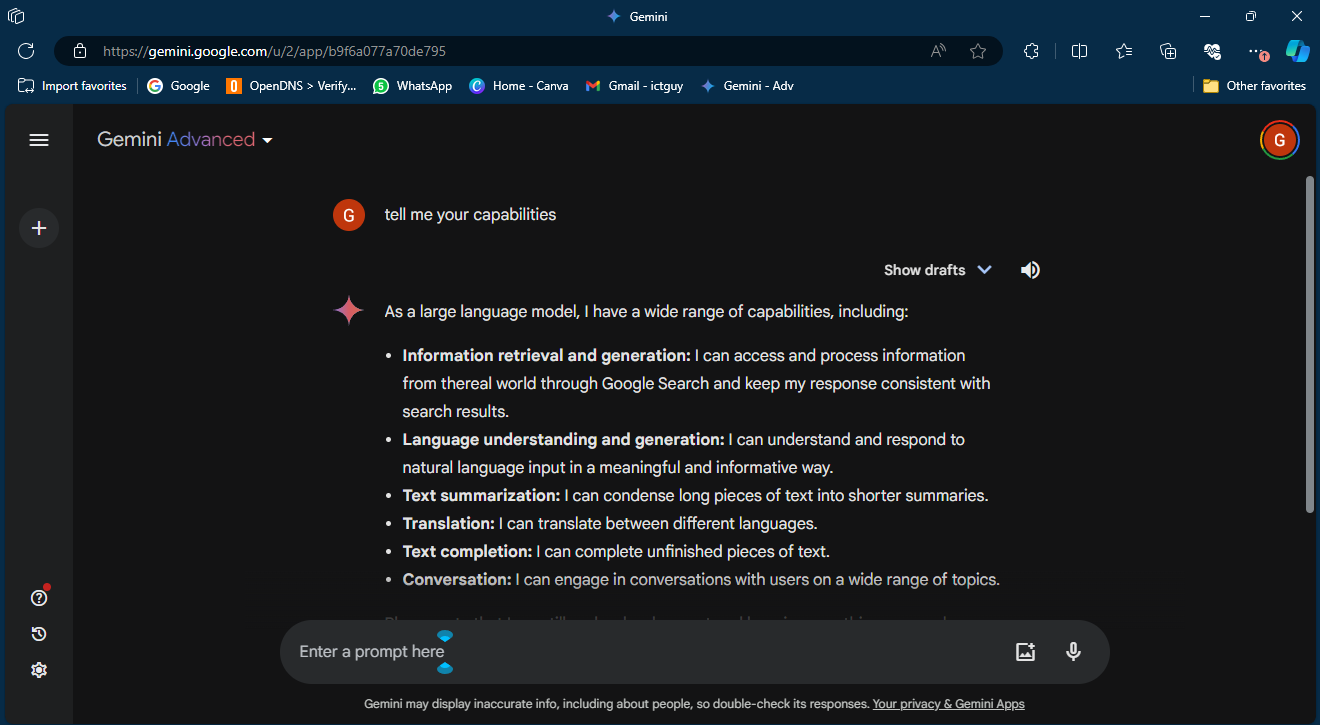
Task: Open the Favorites list icon
Action: click(x=1124, y=51)
